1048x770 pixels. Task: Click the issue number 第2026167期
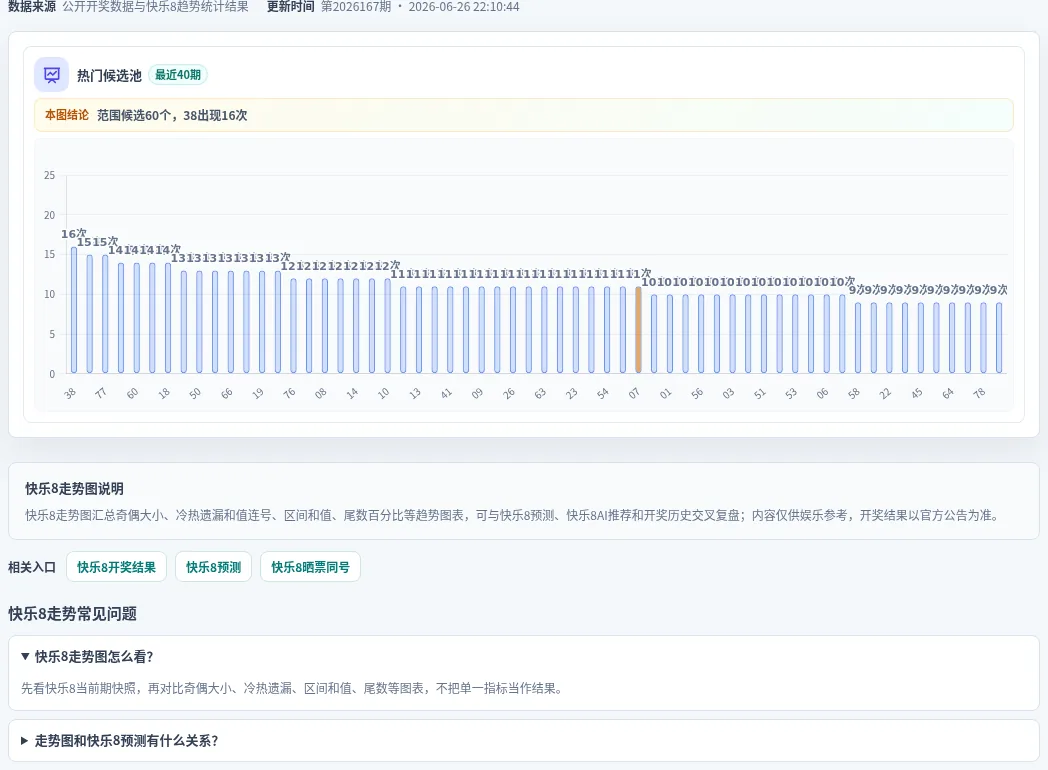(356, 7)
